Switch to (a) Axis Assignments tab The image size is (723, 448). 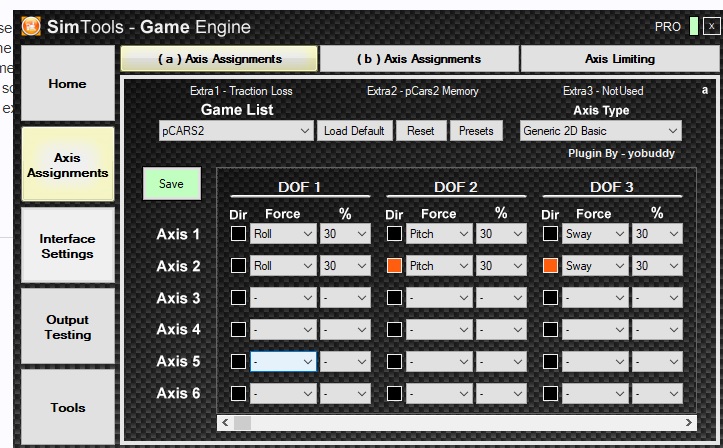click(x=219, y=59)
